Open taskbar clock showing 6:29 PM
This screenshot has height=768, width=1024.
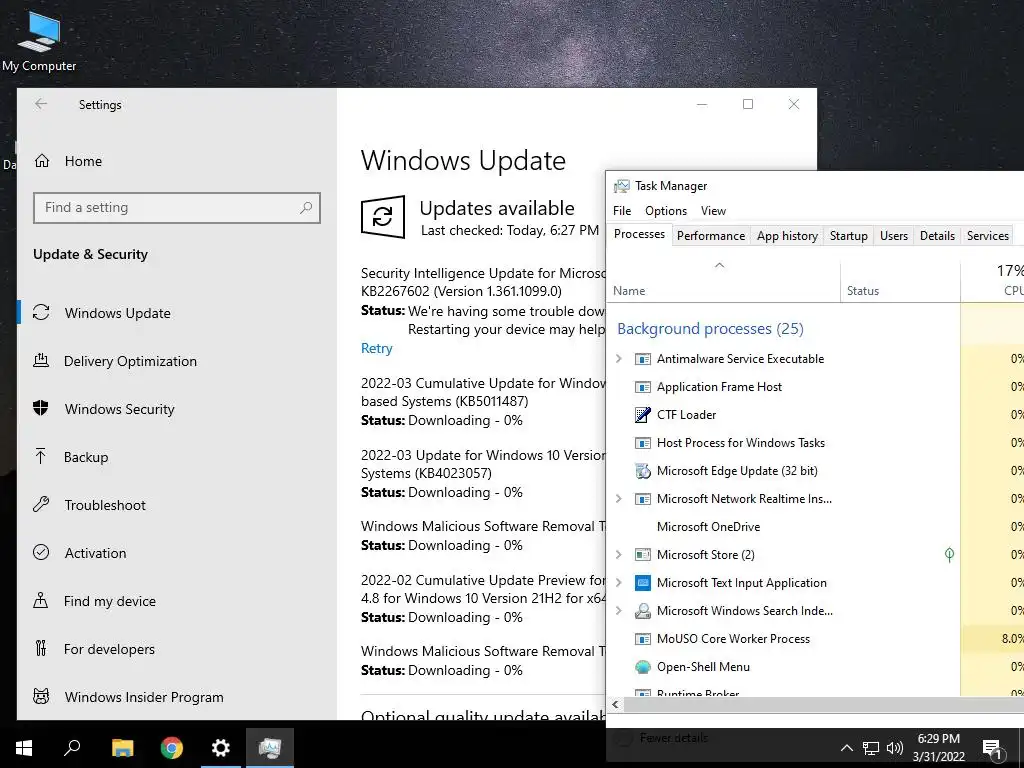938,748
